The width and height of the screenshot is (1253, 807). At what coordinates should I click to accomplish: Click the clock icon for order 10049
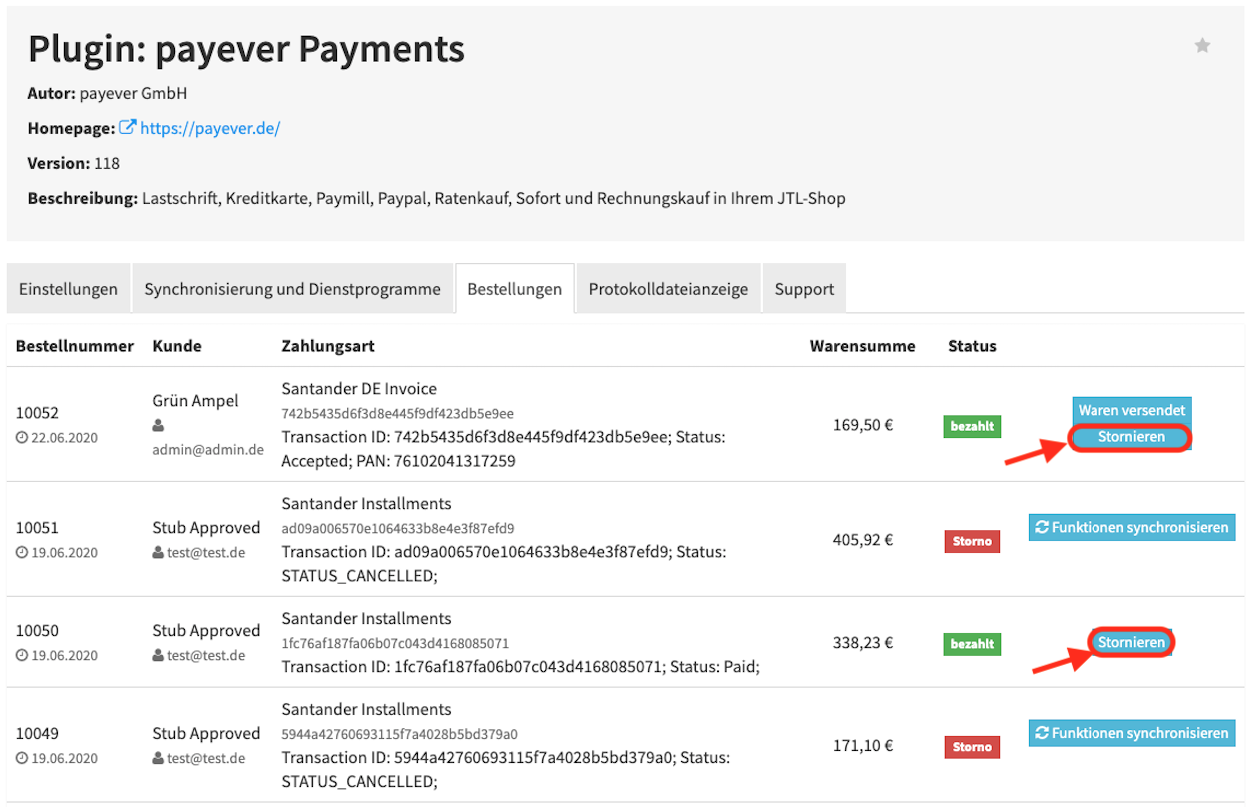[21, 759]
